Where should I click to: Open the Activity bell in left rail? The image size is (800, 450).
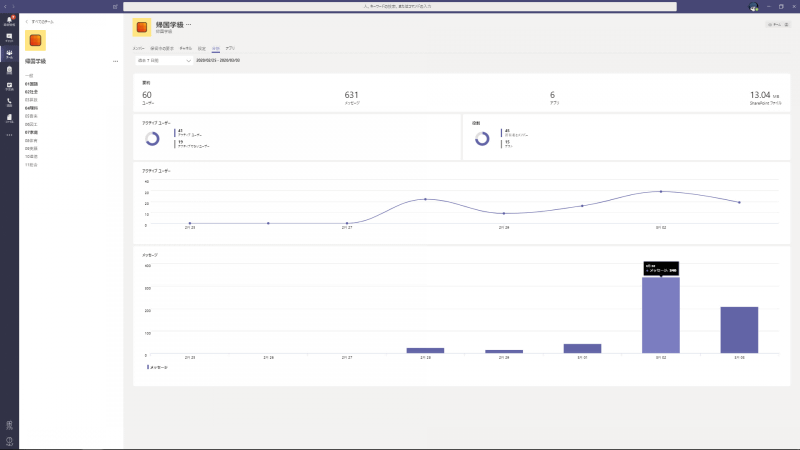(x=9, y=20)
